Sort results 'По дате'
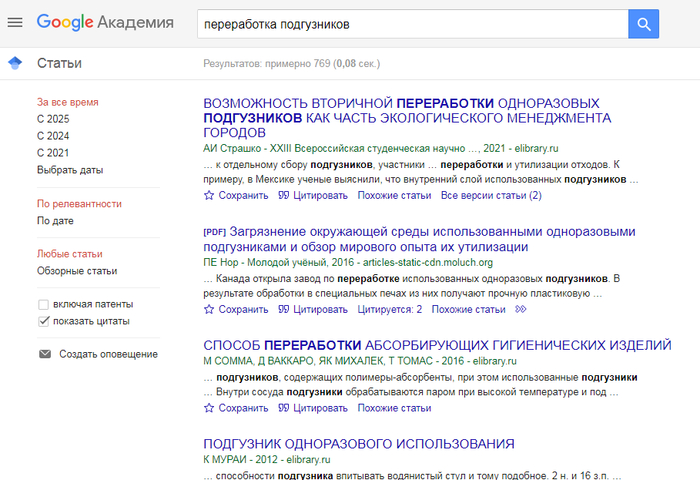Image resolution: width=700 pixels, height=480 pixels. (x=55, y=220)
